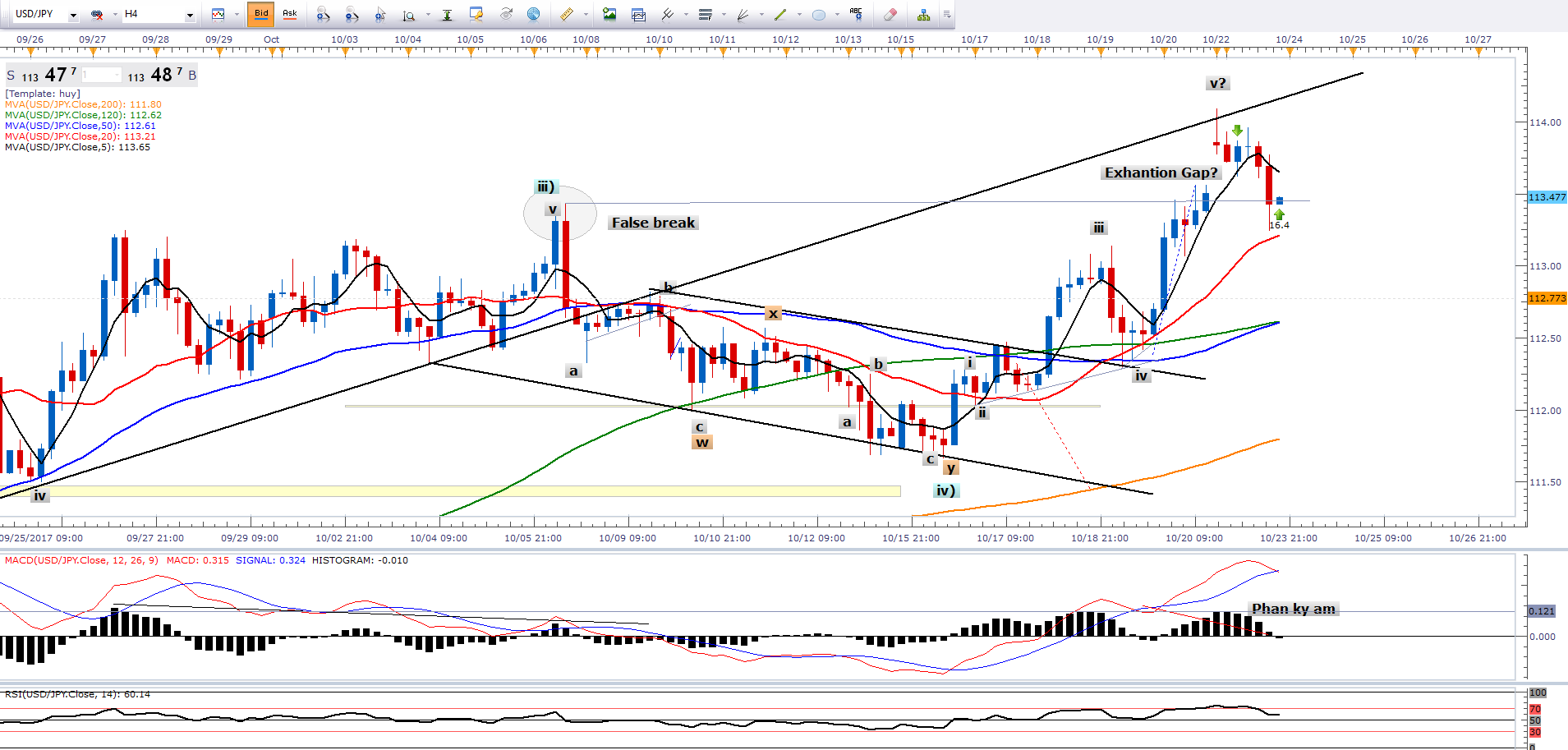The image size is (1568, 750).
Task: Click the trade amount input field
Action: (x=101, y=76)
